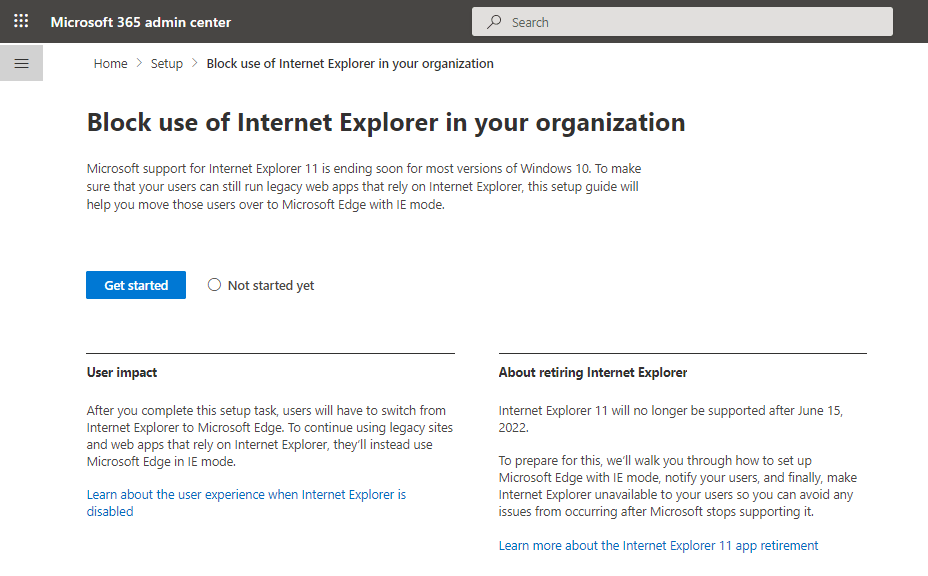Click the chevron after Setup breadcrumb
Image resolution: width=928 pixels, height=576 pixels.
[194, 63]
